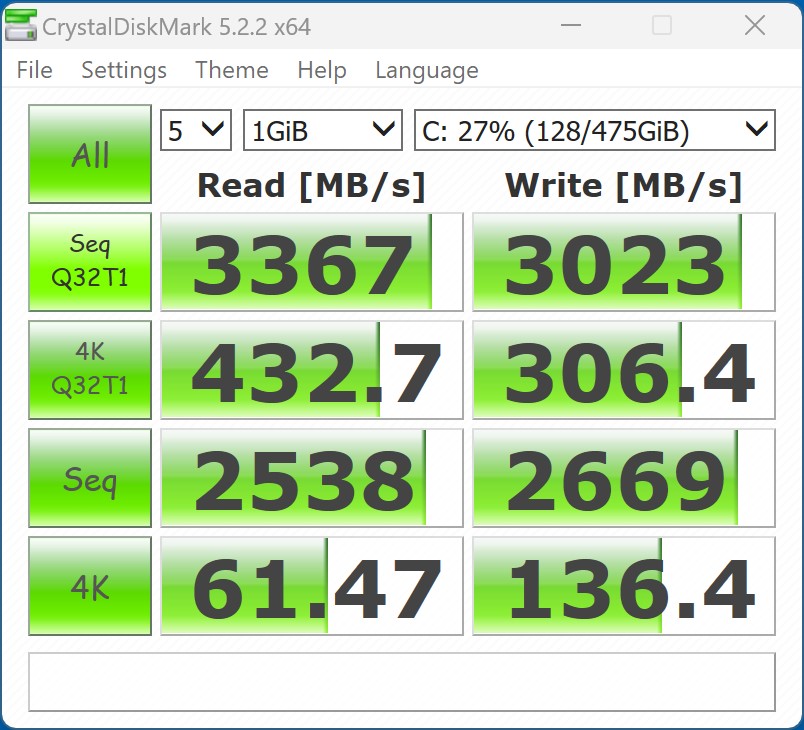Start the 4K Q32T1 benchmark
804x730 pixels.
tap(90, 370)
